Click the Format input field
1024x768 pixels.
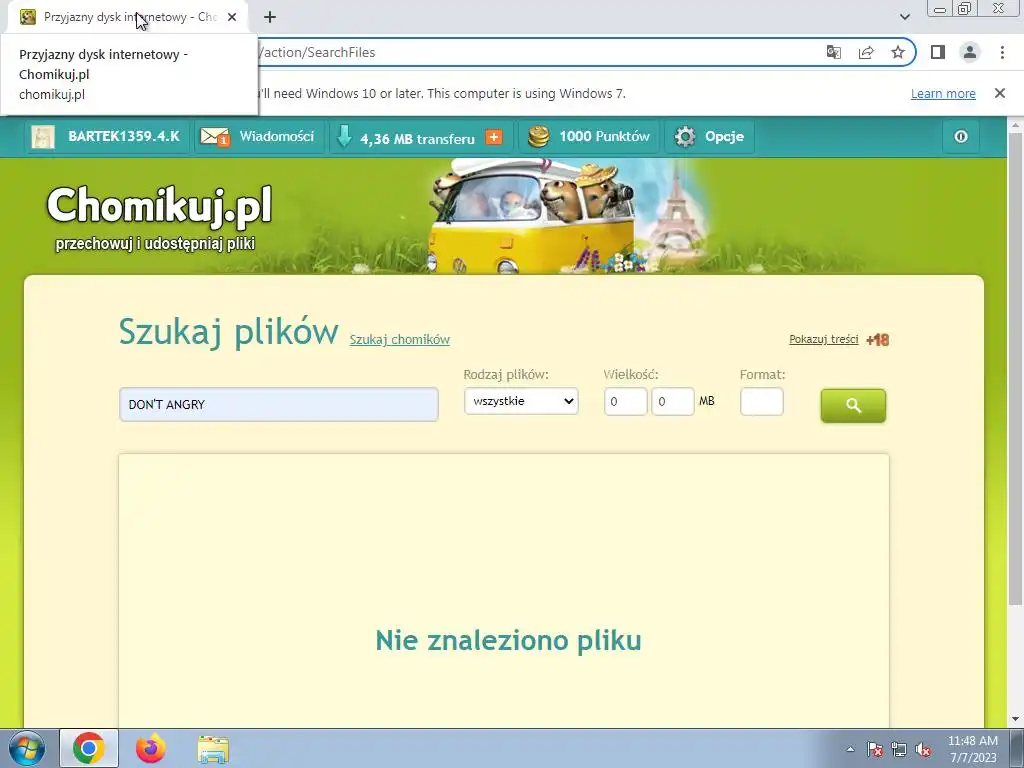pyautogui.click(x=761, y=402)
